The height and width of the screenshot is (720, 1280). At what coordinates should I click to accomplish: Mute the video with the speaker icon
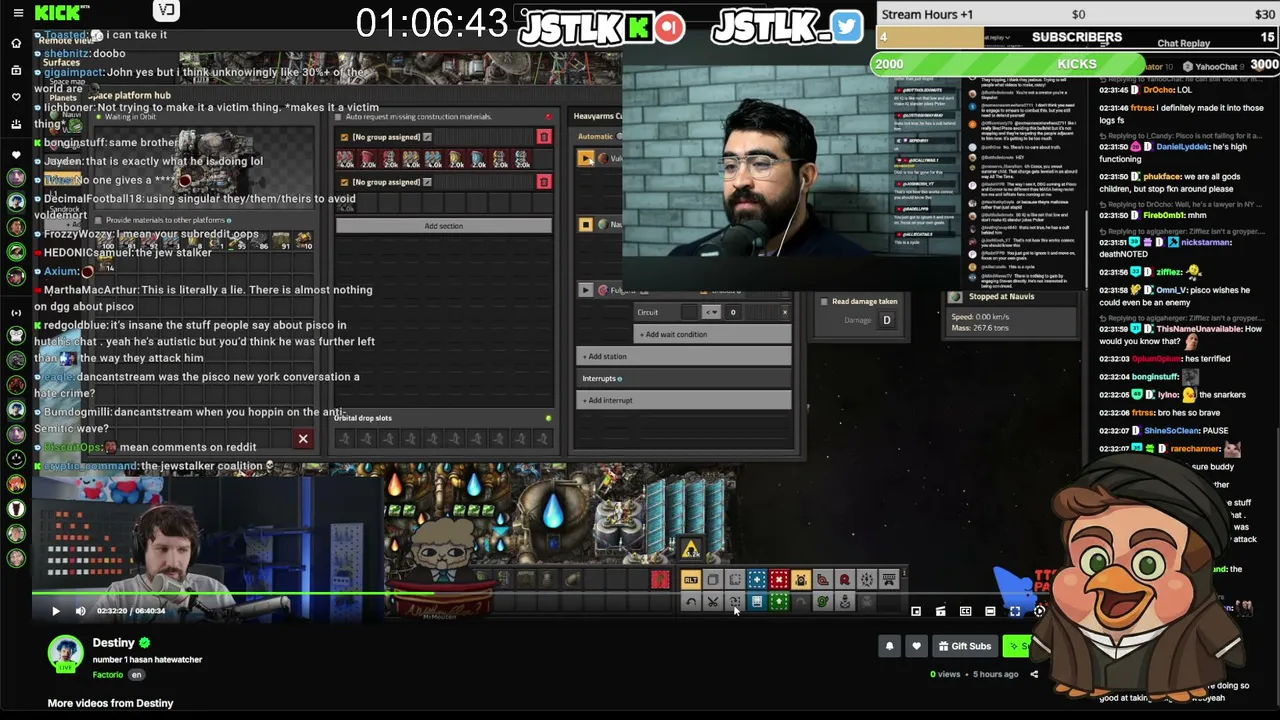click(81, 611)
